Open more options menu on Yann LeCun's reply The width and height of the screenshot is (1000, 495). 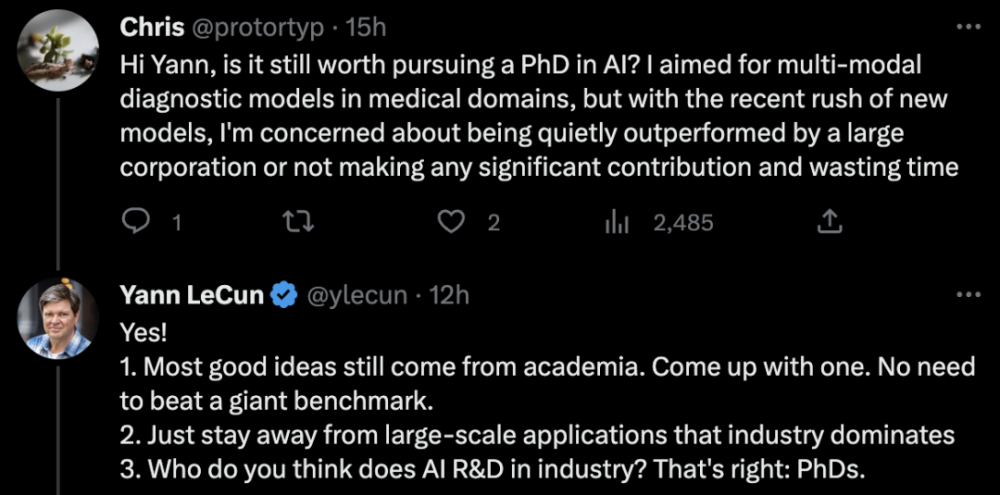[968, 294]
